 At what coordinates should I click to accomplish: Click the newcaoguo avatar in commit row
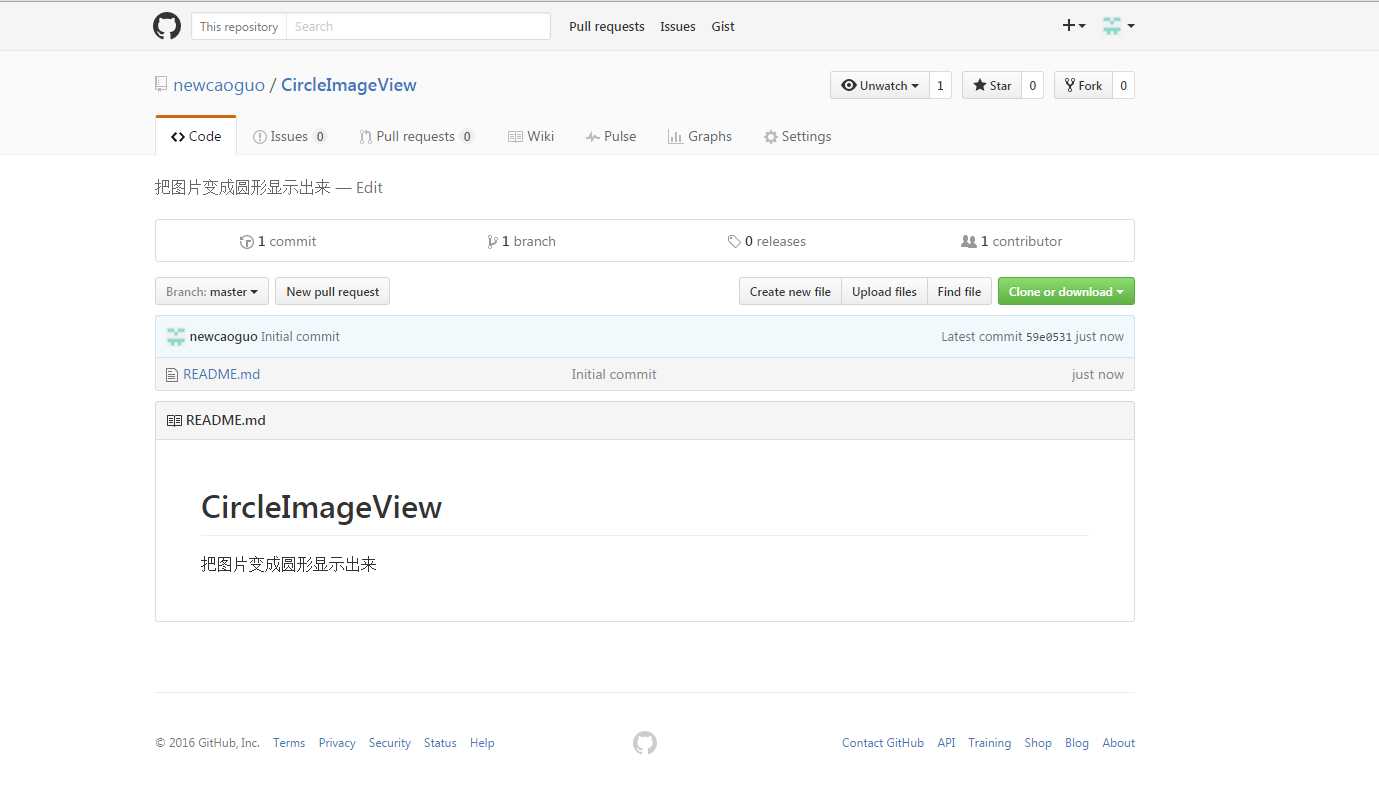[176, 337]
